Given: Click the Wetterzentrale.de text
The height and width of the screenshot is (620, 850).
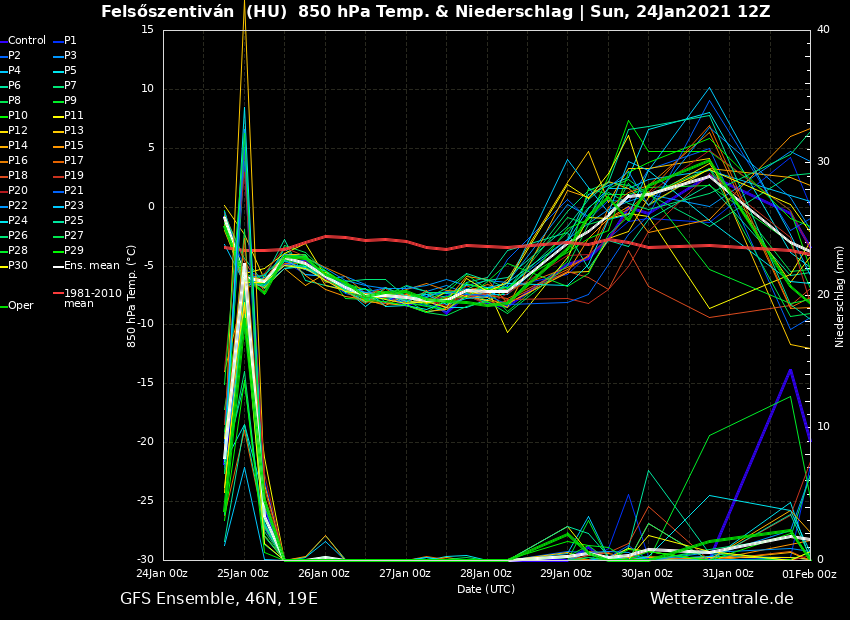Looking at the screenshot, I should point(721,599).
